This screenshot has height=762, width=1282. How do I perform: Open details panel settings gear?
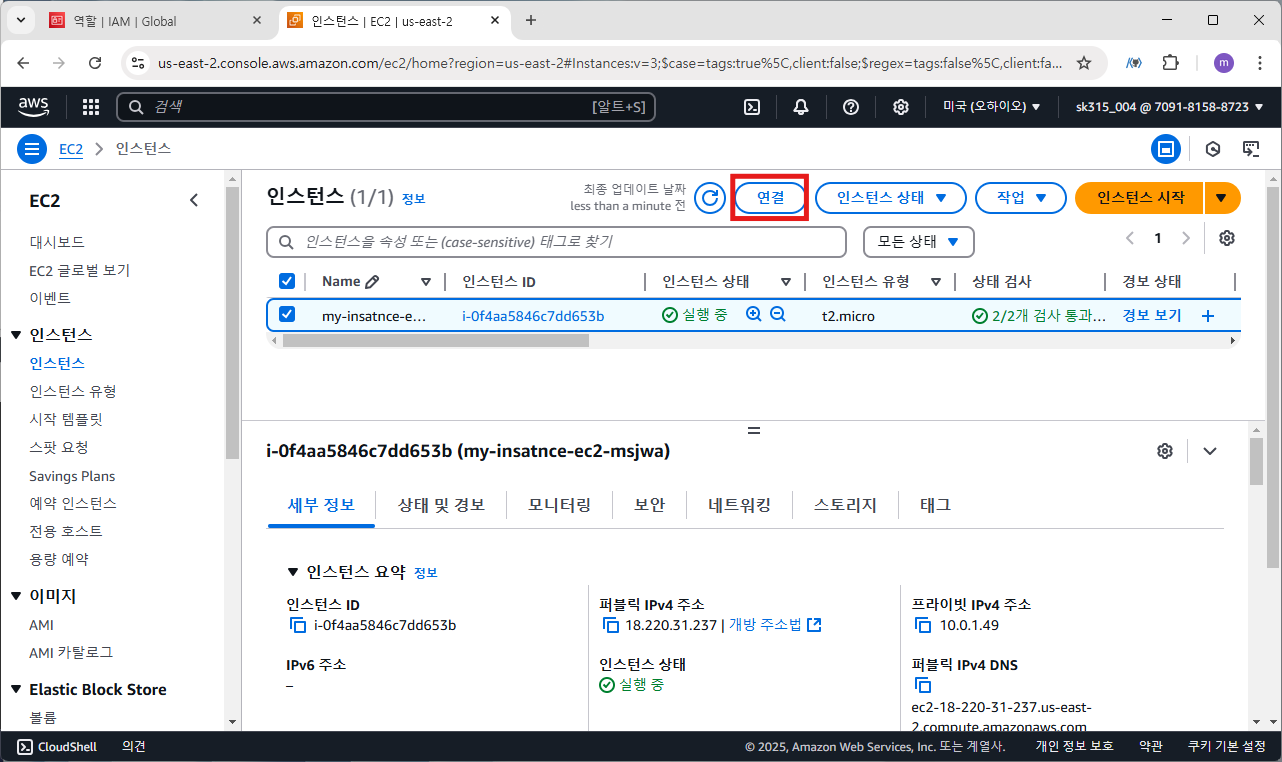pos(1164,451)
